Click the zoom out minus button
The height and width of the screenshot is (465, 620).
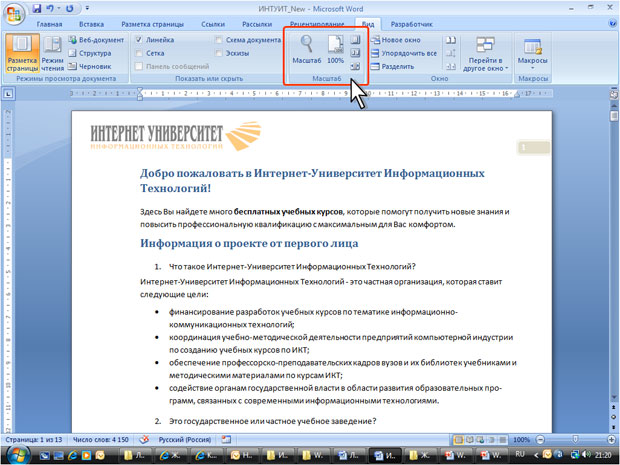[x=541, y=440]
